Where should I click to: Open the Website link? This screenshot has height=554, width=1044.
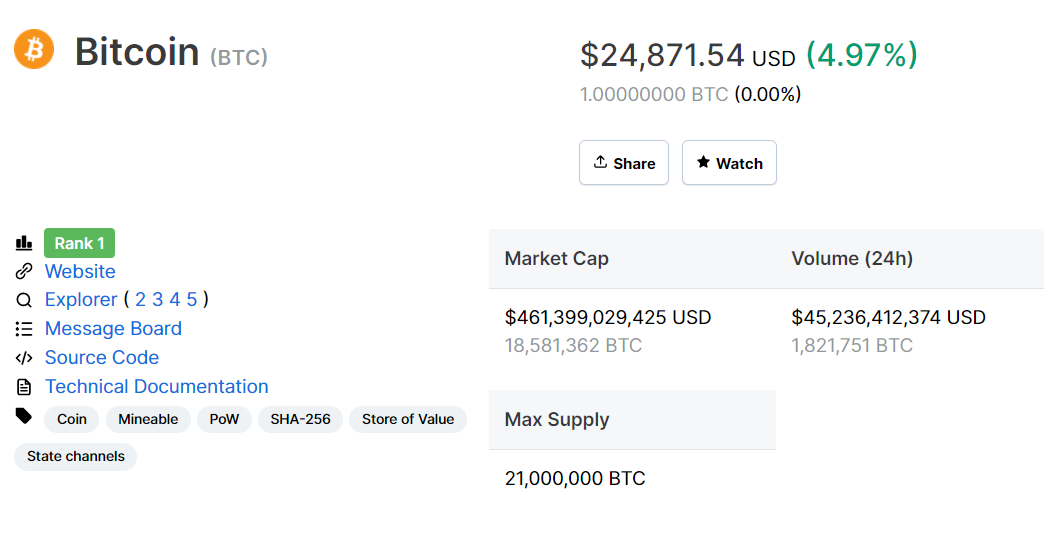(80, 272)
